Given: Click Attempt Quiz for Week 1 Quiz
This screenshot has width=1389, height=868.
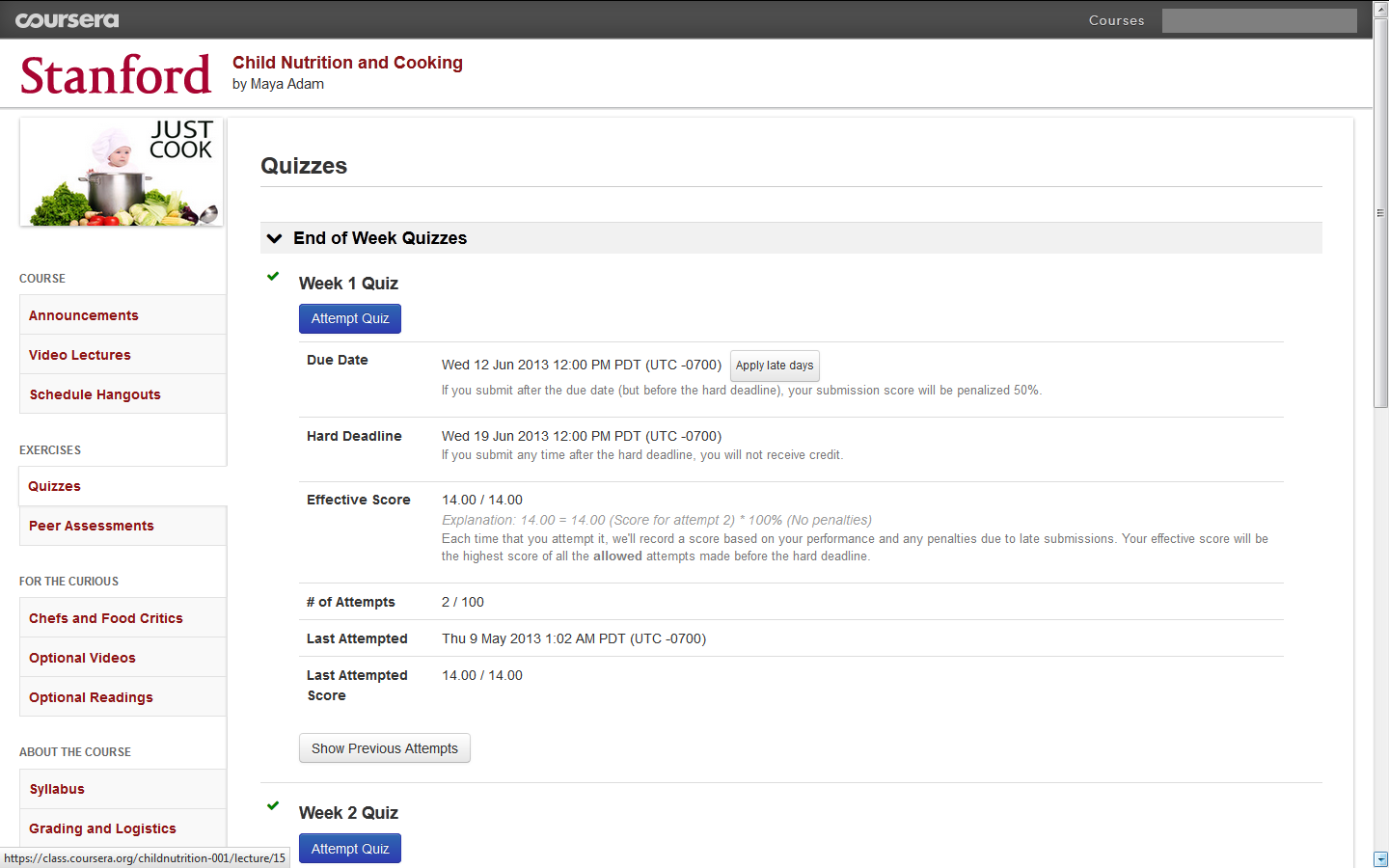Looking at the screenshot, I should pos(350,318).
